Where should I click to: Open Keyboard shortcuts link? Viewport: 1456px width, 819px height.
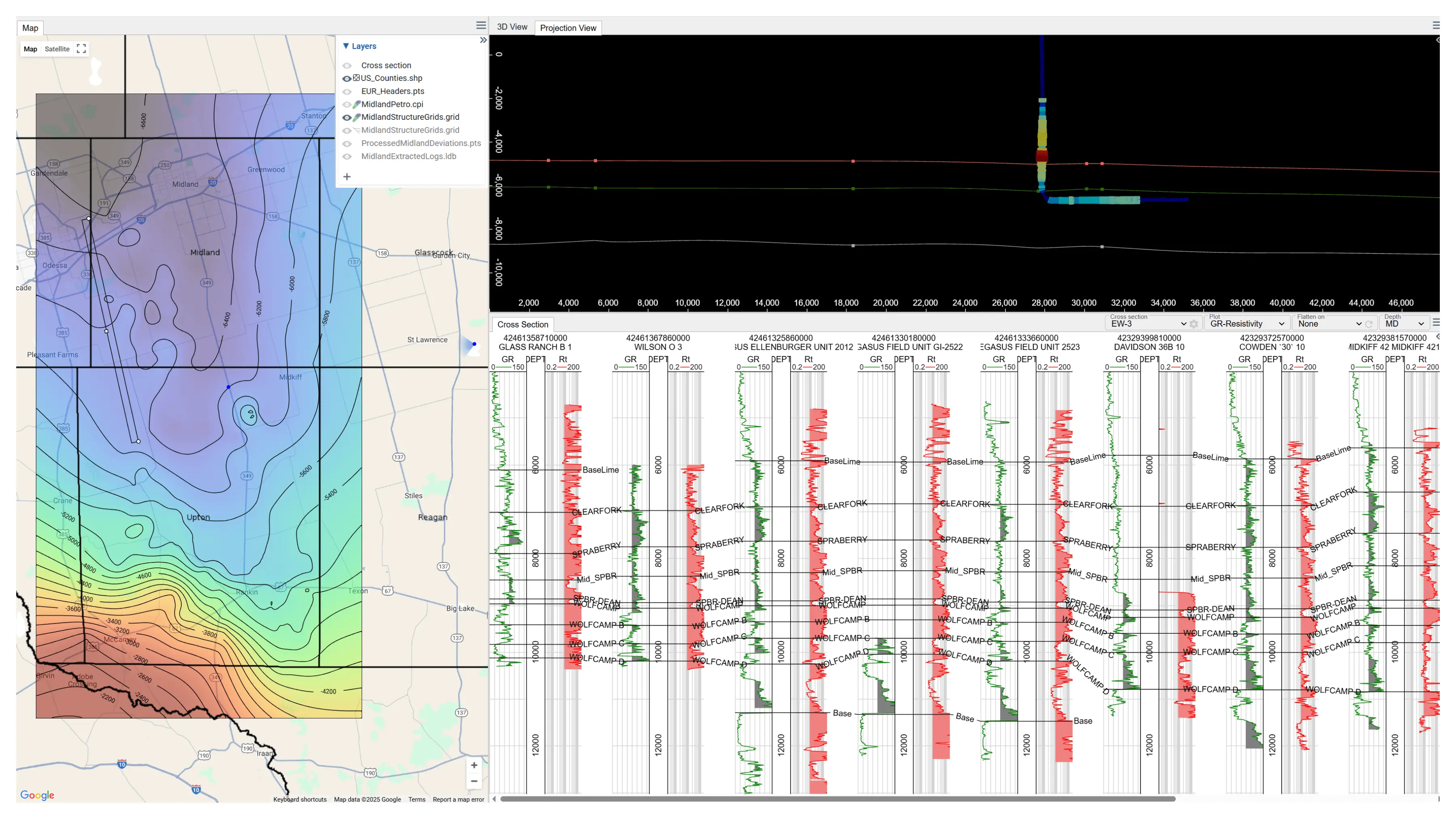click(x=300, y=799)
